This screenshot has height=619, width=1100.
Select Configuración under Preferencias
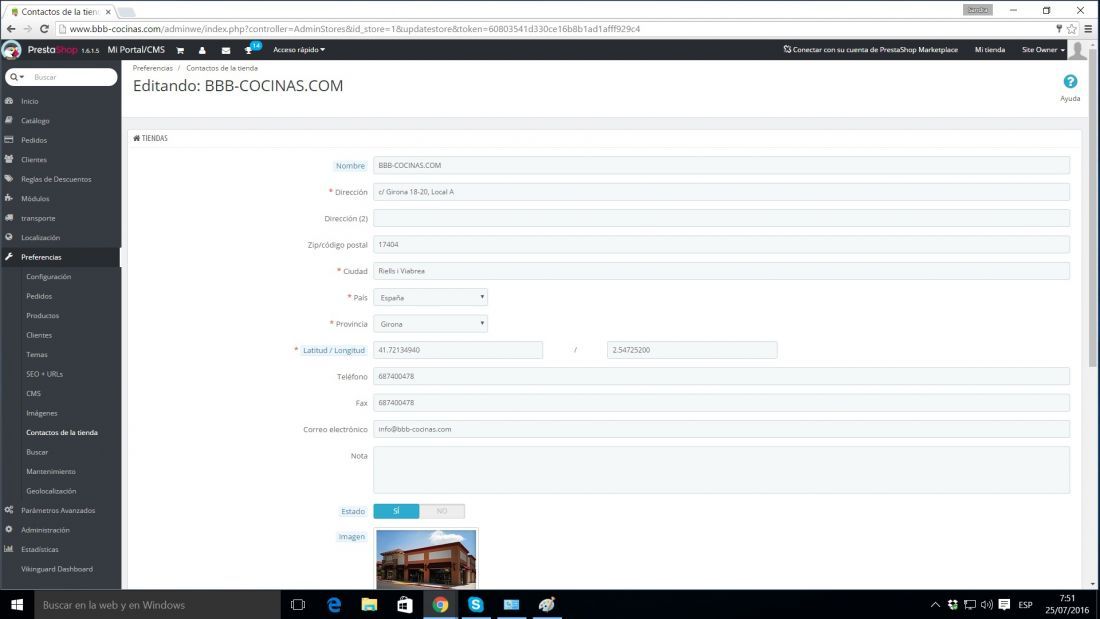(x=48, y=277)
